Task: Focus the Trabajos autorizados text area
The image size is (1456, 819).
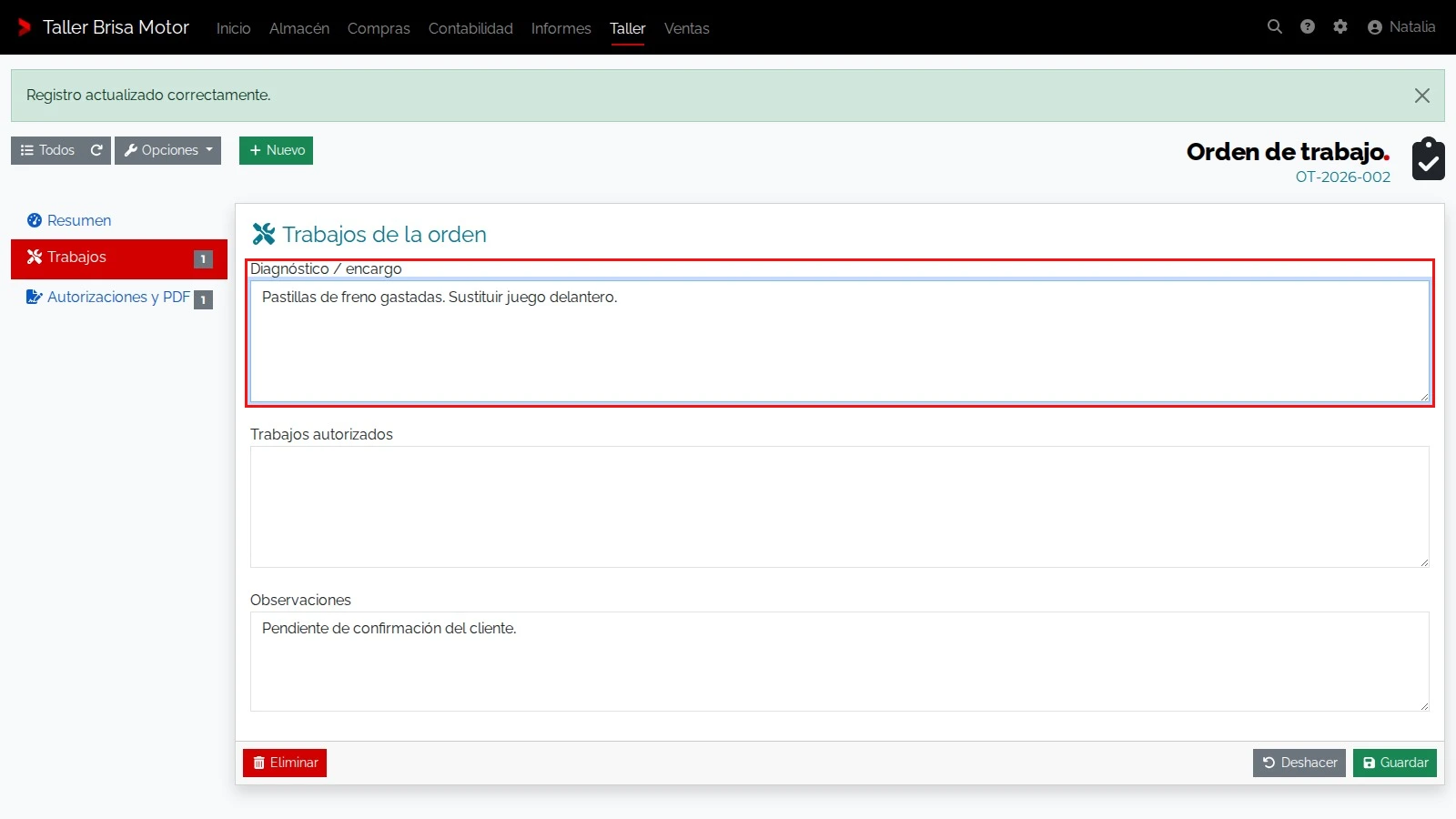Action: click(839, 507)
